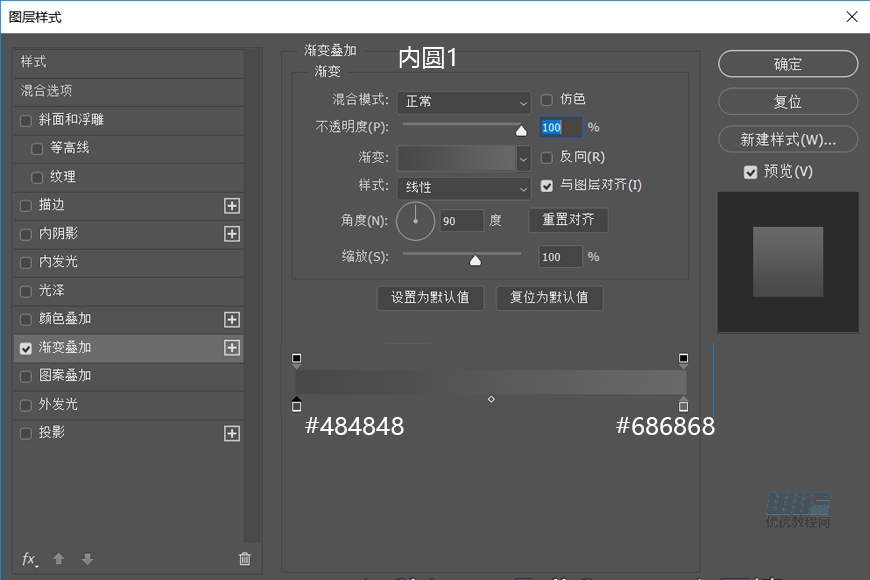
Task: Open the 混合模式 dropdown
Action: point(464,102)
